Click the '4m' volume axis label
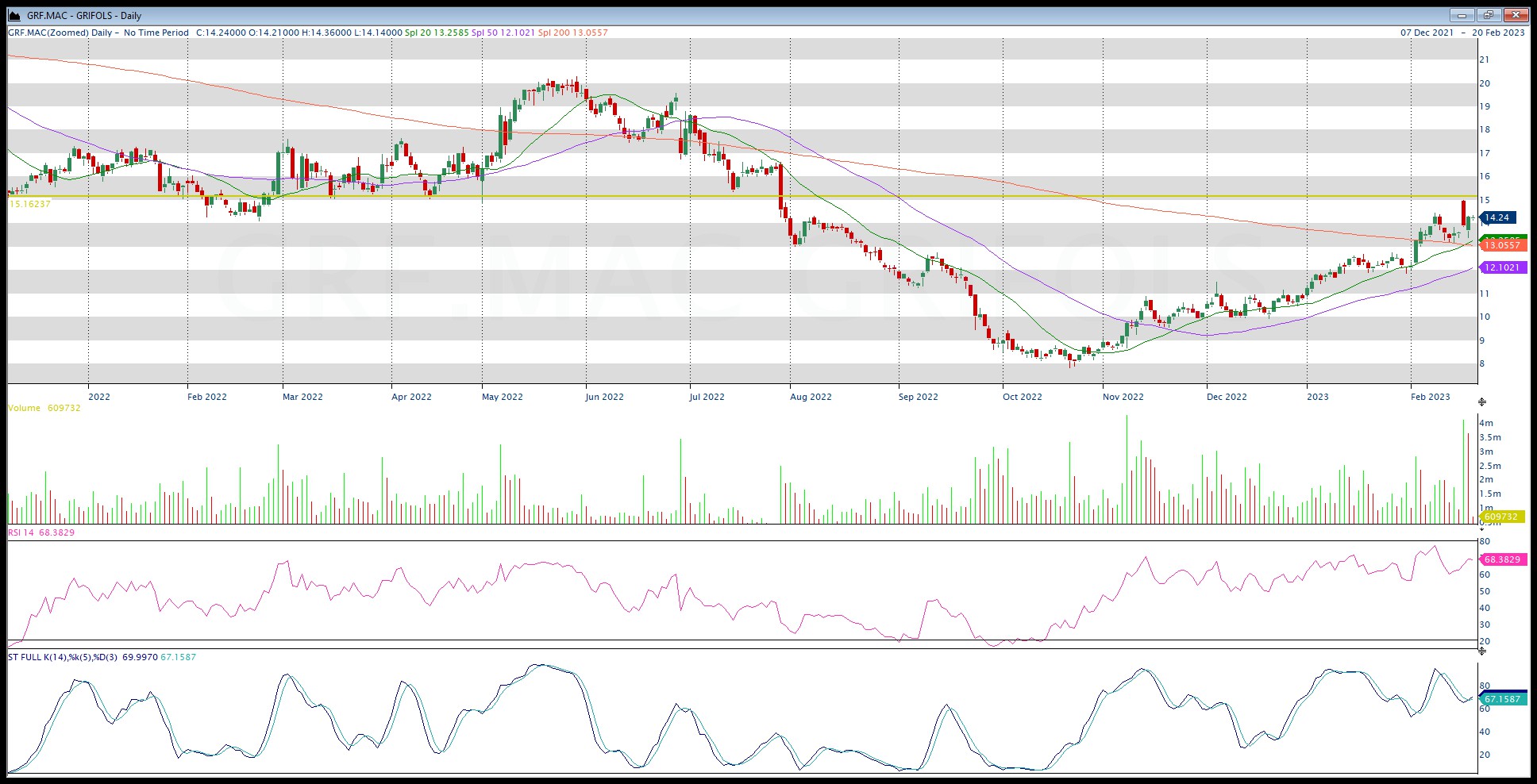This screenshot has height=784, width=1537. pos(1486,423)
